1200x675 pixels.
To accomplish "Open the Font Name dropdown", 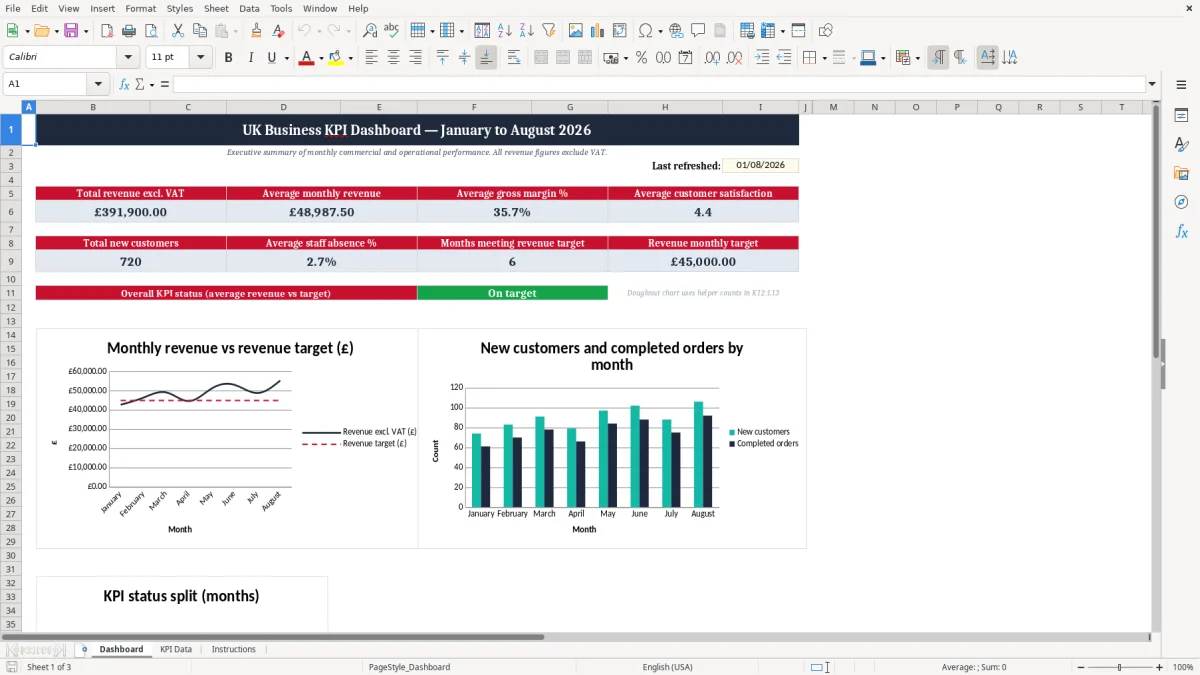I will [x=128, y=58].
